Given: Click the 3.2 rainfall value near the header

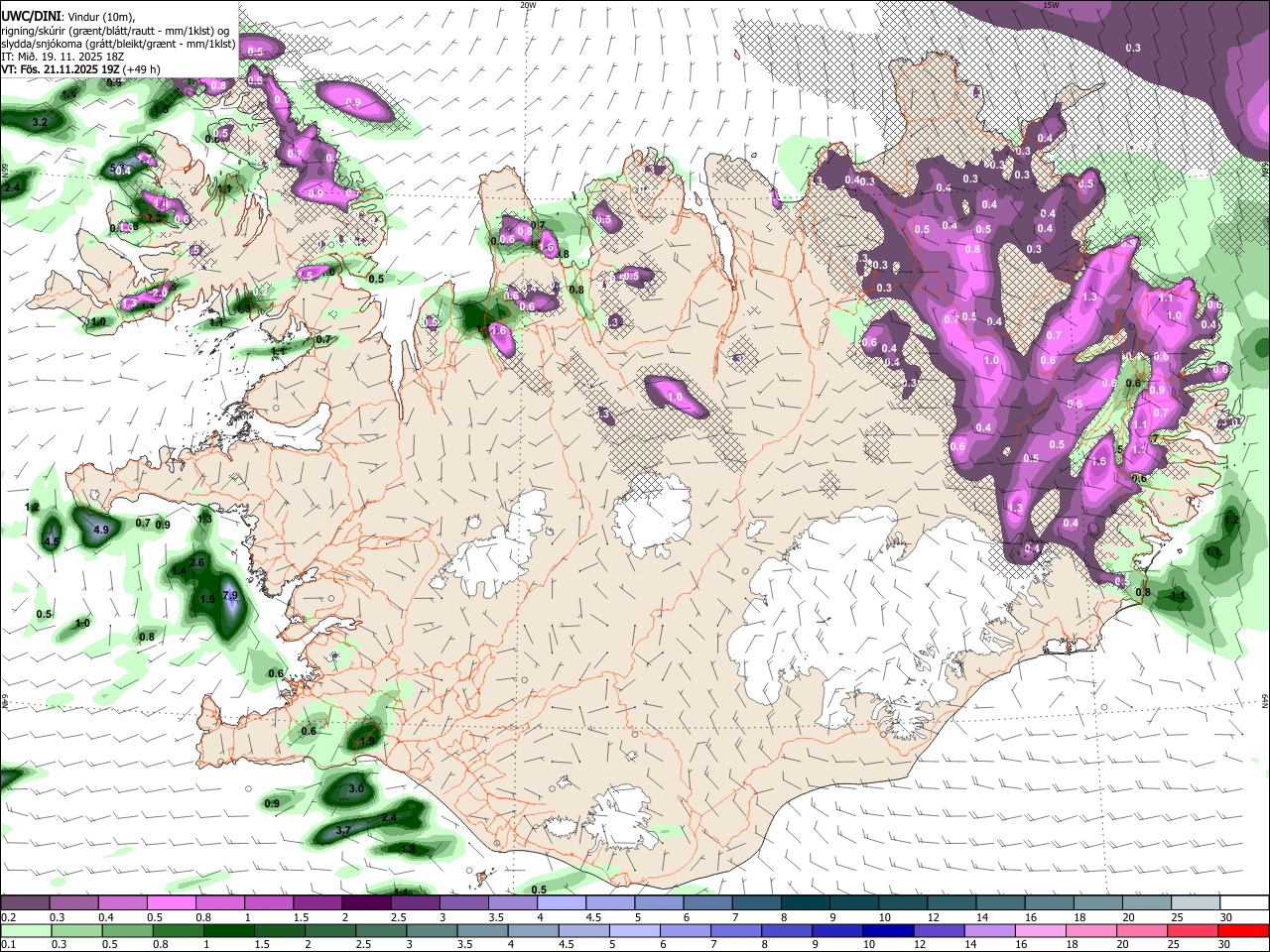Looking at the screenshot, I should click(x=40, y=122).
